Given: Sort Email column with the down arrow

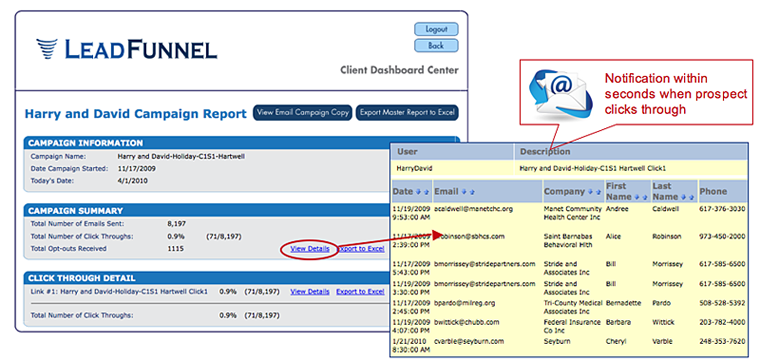Looking at the screenshot, I should [464, 192].
